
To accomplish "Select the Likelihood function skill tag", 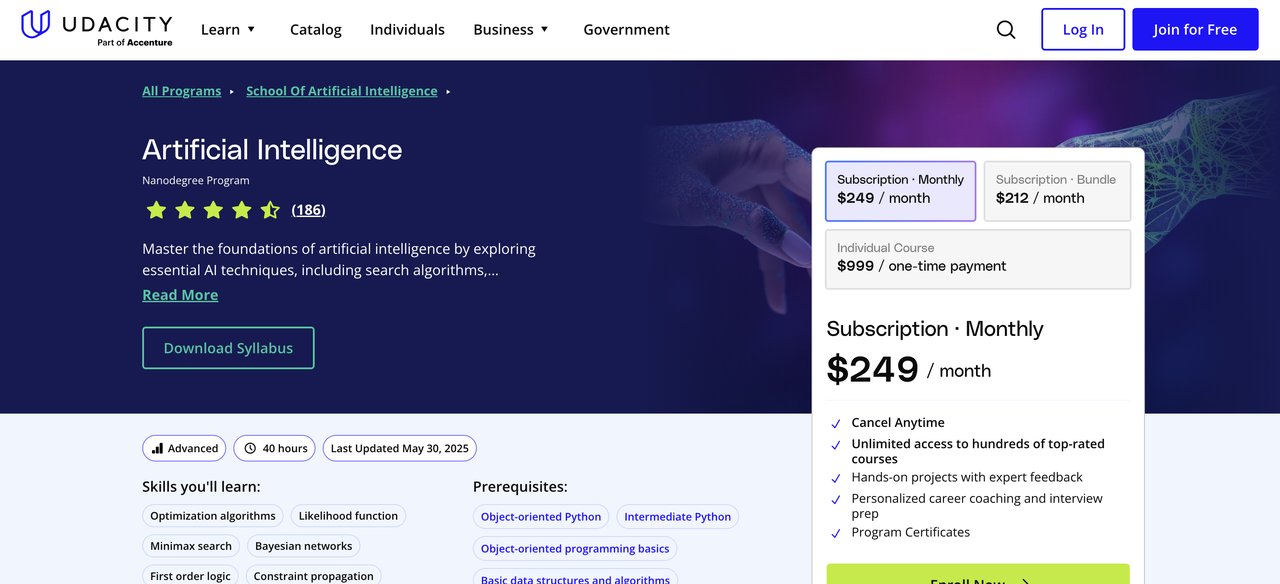I will click(x=348, y=516).
